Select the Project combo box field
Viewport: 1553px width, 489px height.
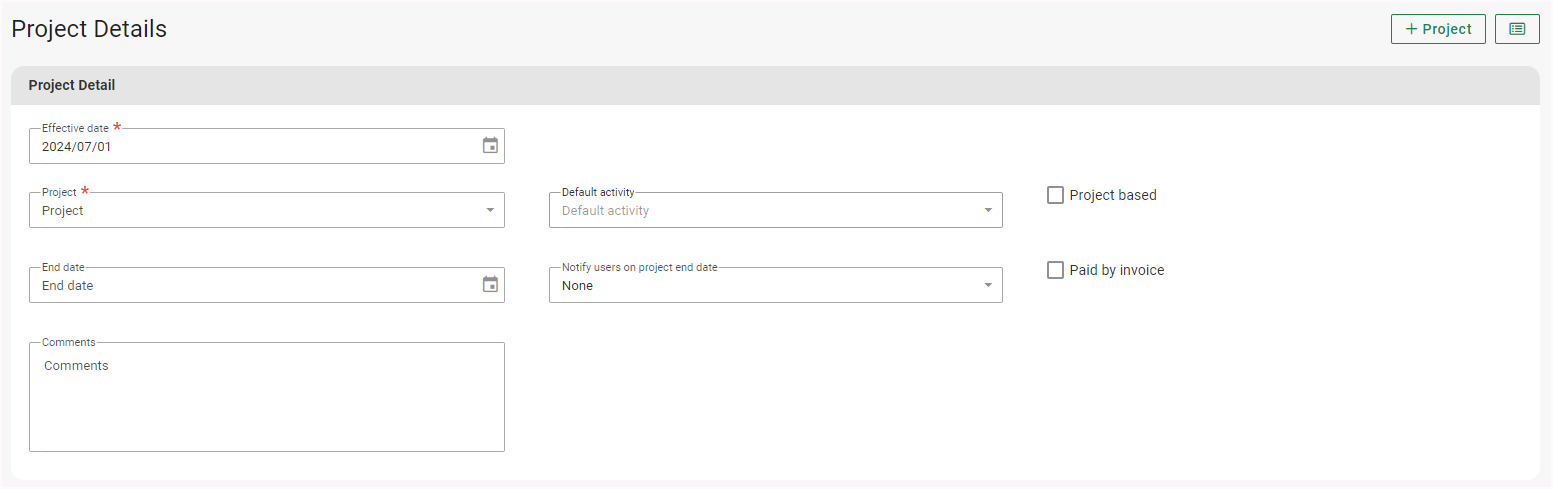click(250, 210)
